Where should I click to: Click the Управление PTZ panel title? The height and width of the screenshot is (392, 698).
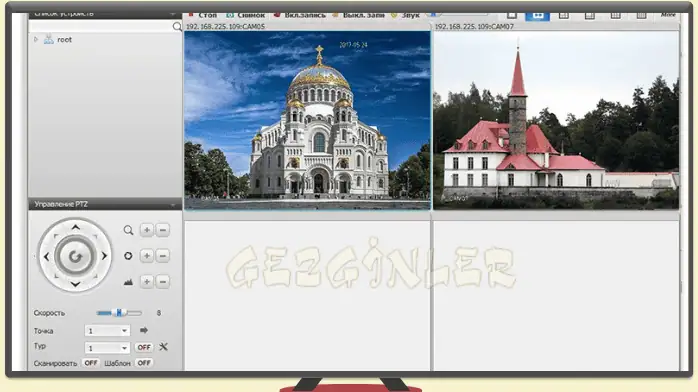(x=61, y=204)
